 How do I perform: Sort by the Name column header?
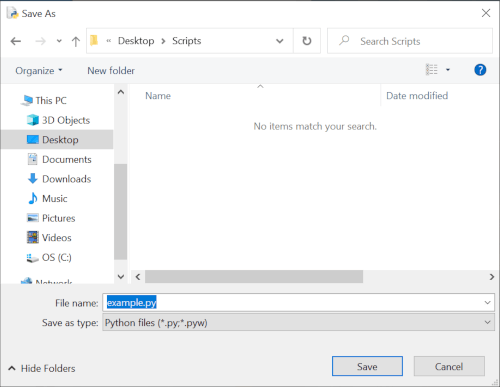pyautogui.click(x=158, y=96)
